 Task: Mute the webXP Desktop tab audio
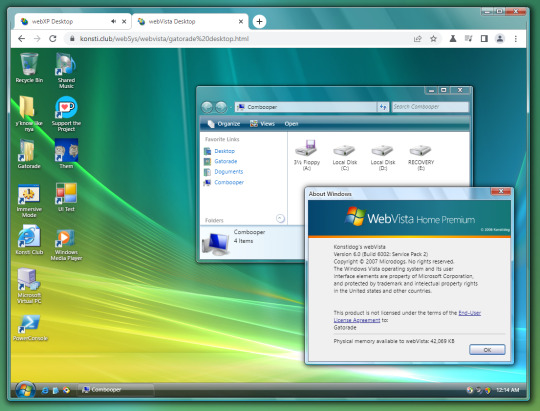(x=113, y=21)
